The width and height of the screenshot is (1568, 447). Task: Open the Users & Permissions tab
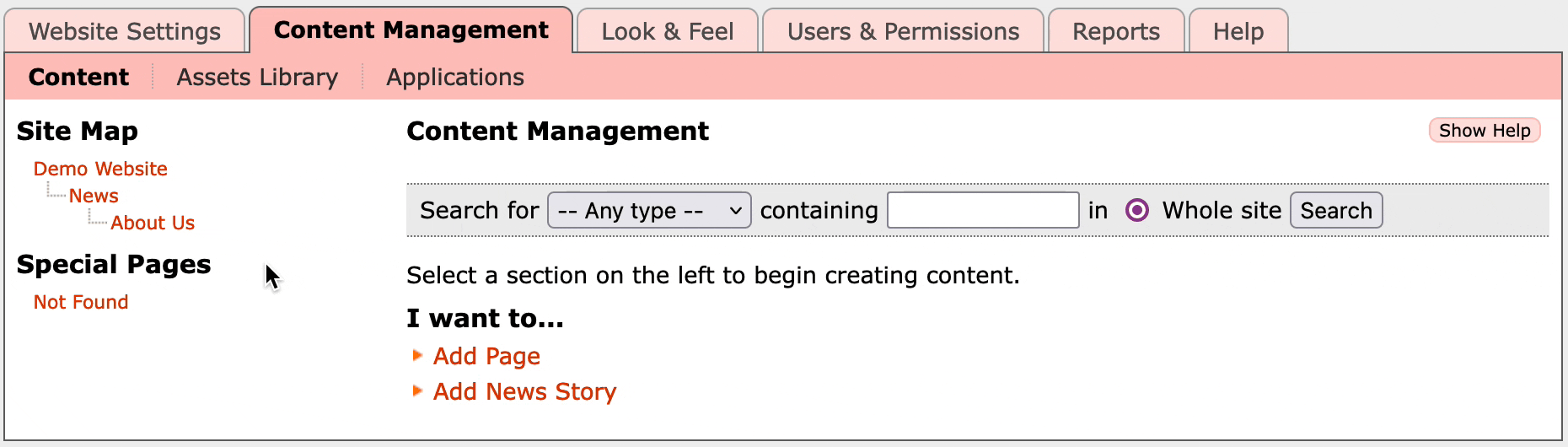coord(903,32)
